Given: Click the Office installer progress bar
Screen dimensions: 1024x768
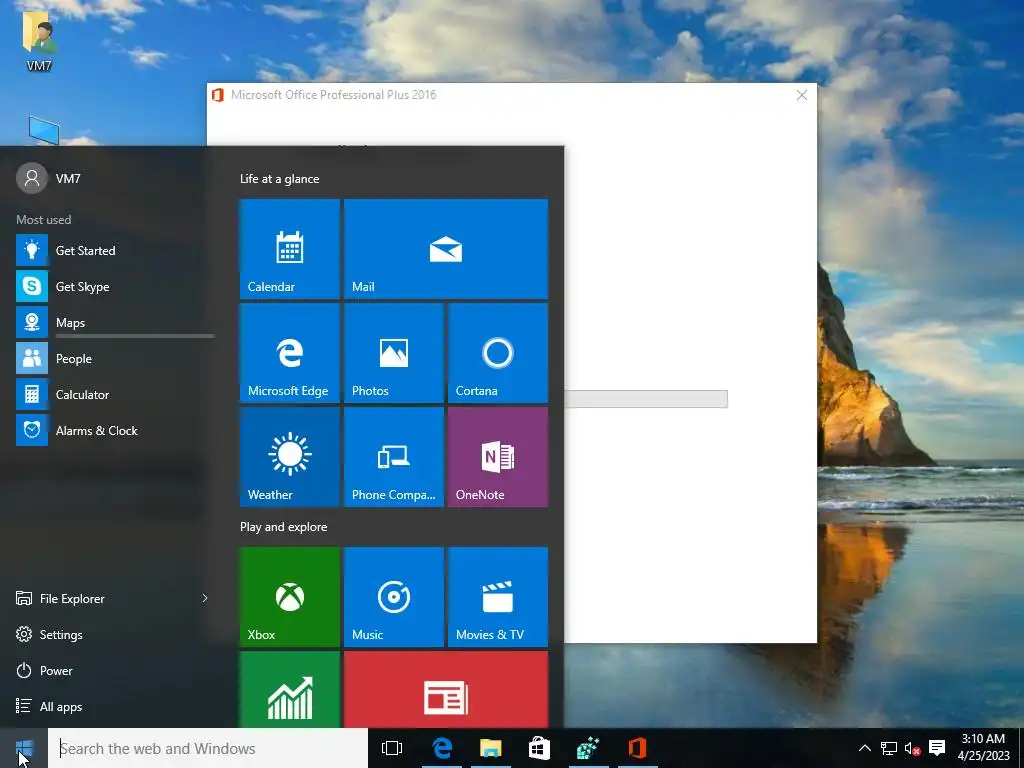Looking at the screenshot, I should [646, 399].
